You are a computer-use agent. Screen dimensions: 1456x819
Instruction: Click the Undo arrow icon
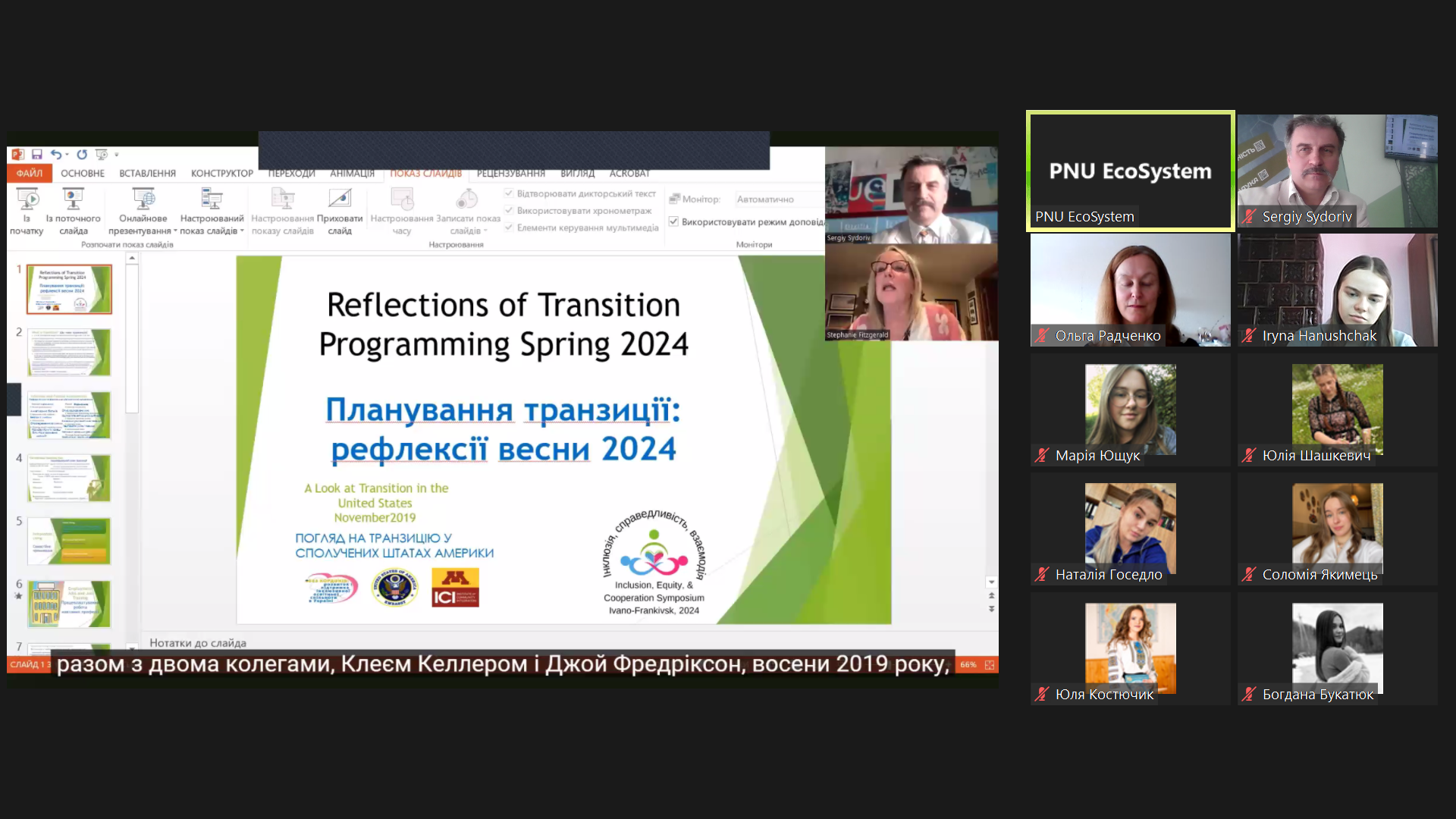coord(55,155)
